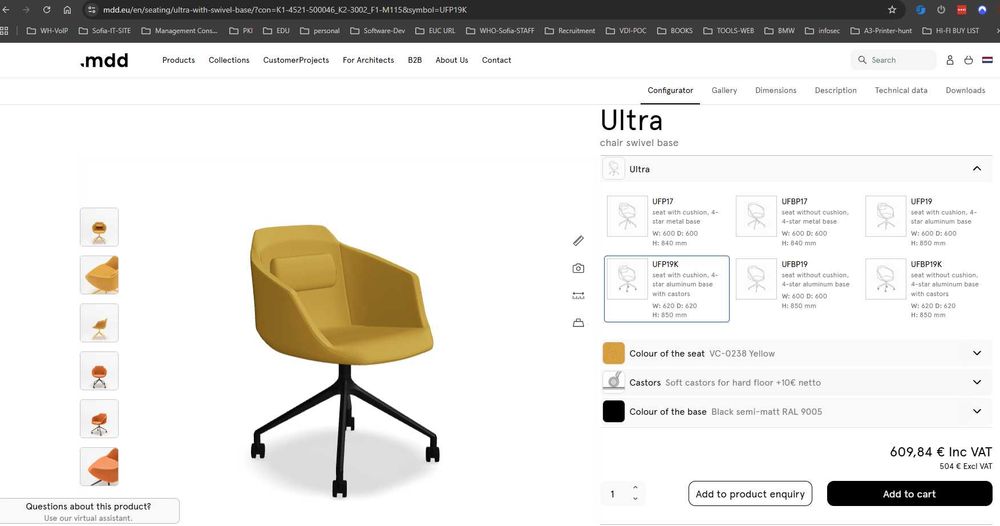Viewport: 1000px width, 526px height.
Task: Expand Colour of the seat options
Action: click(976, 353)
